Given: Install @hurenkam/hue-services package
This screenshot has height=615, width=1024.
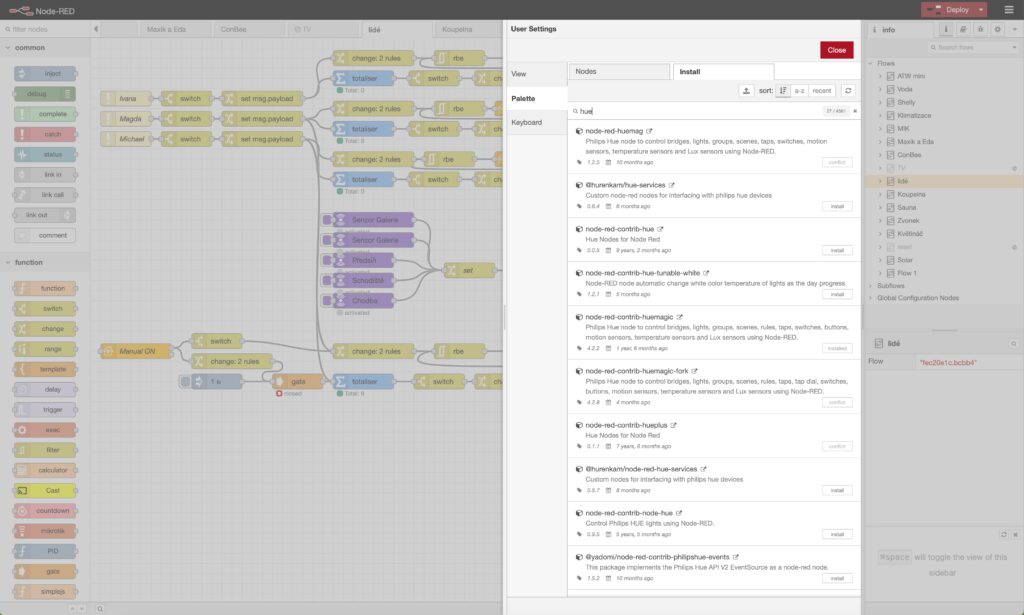Looking at the screenshot, I should click(837, 206).
